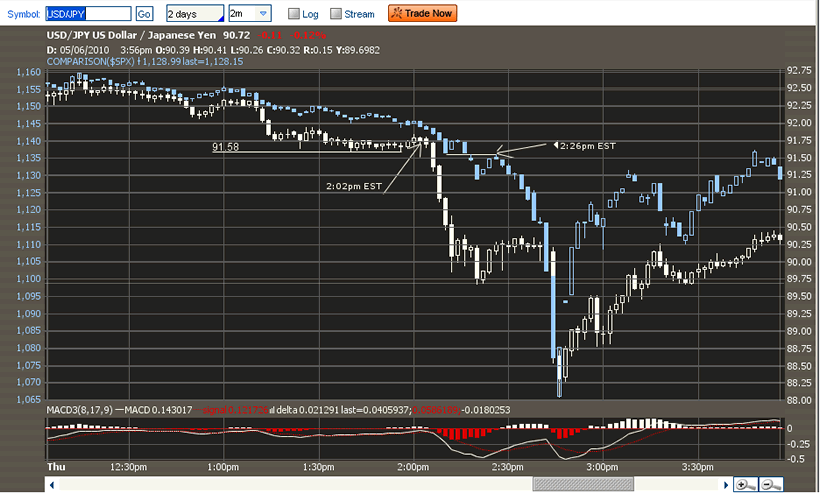Viewport: 820px width, 494px height.
Task: Open the 2 days range selector
Action: (x=195, y=14)
